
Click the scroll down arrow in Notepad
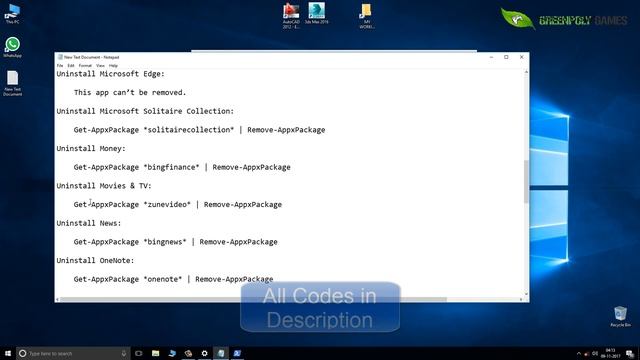point(526,293)
